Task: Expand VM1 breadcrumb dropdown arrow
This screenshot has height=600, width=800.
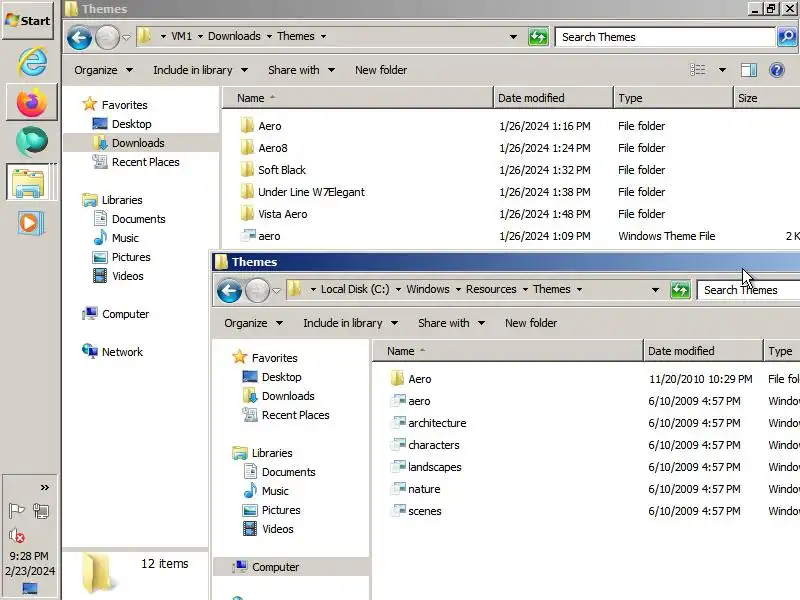Action: tap(200, 36)
